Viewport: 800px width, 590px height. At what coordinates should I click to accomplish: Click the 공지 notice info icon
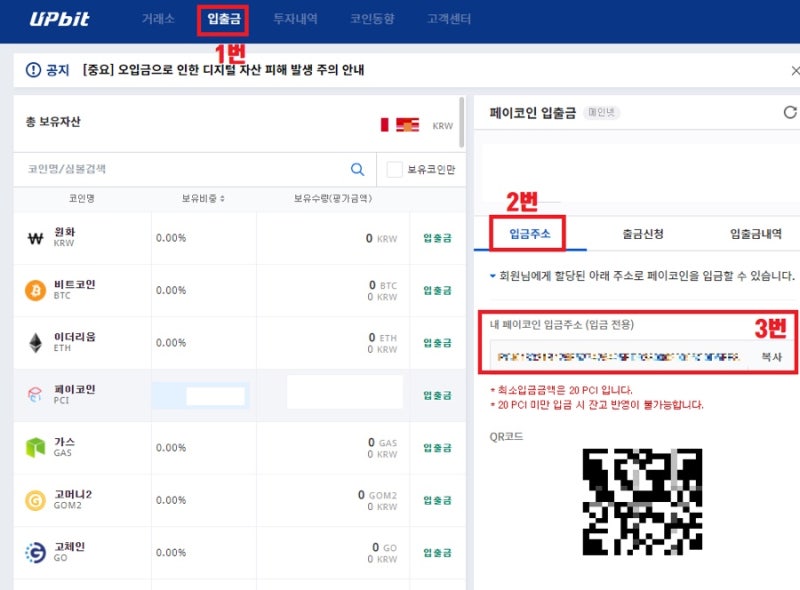(33, 70)
